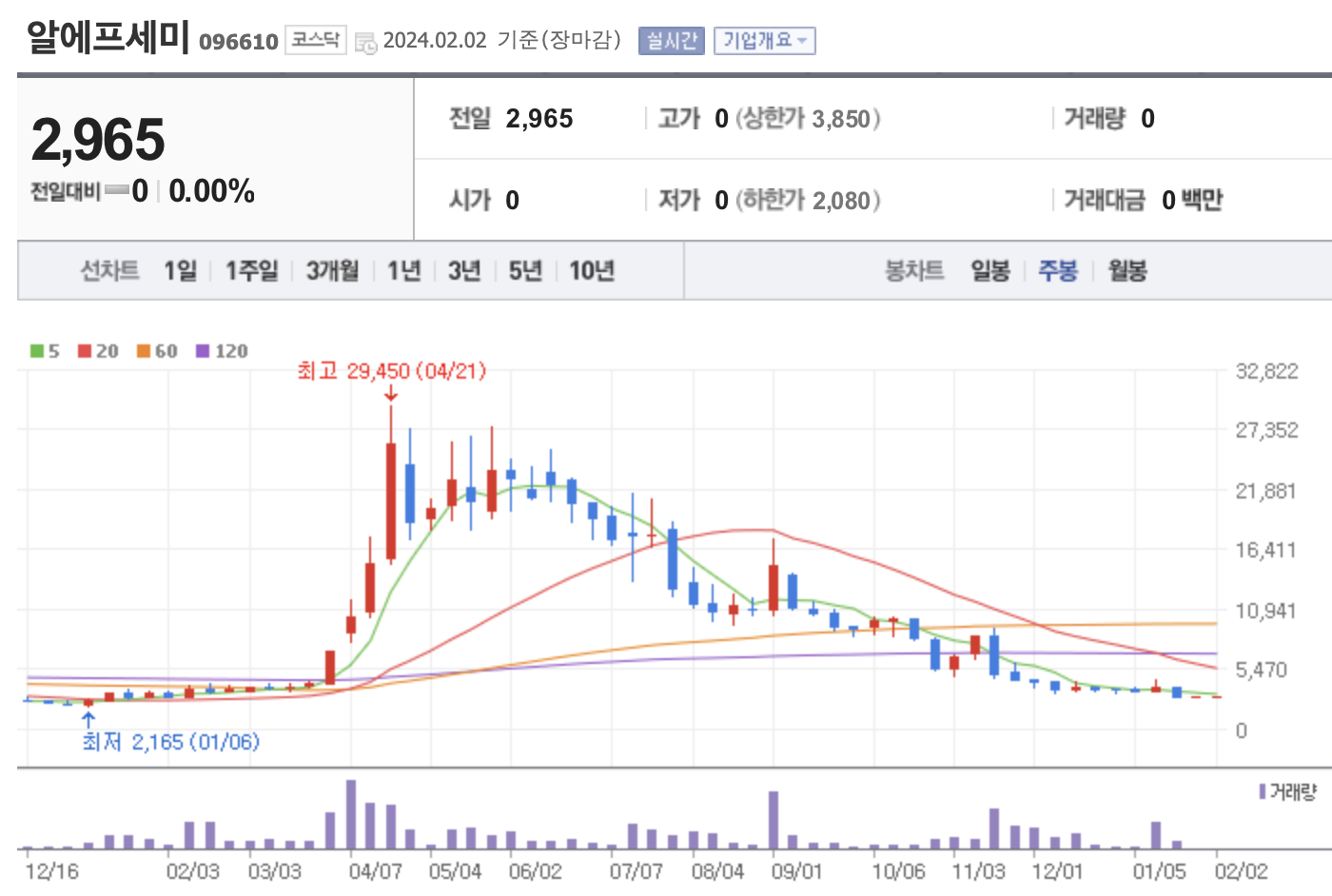Click the stock name 알에프세미
Viewport: 1332px width, 896px height.
tap(108, 37)
